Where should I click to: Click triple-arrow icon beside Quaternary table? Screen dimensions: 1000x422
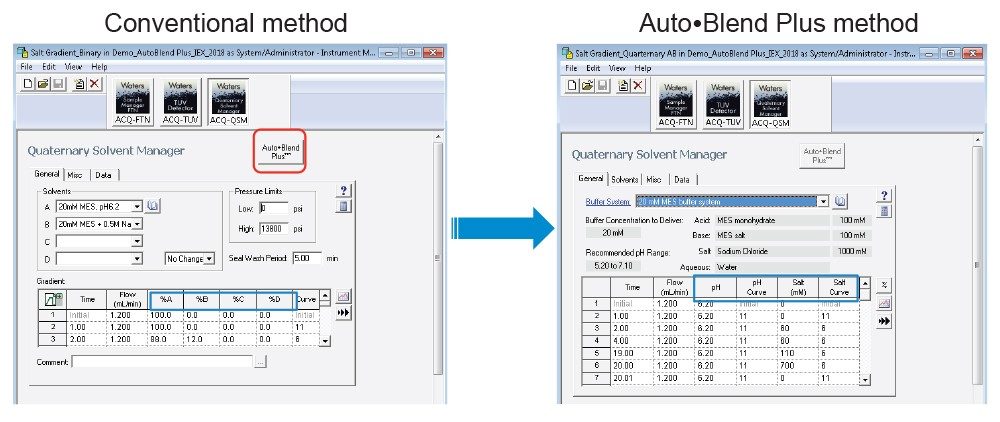point(884,322)
